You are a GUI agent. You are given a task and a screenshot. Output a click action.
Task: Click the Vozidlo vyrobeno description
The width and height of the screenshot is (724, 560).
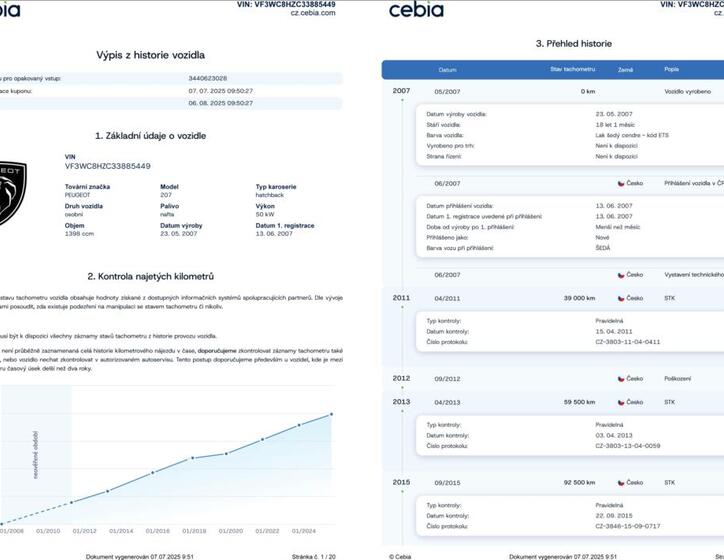pyautogui.click(x=688, y=92)
